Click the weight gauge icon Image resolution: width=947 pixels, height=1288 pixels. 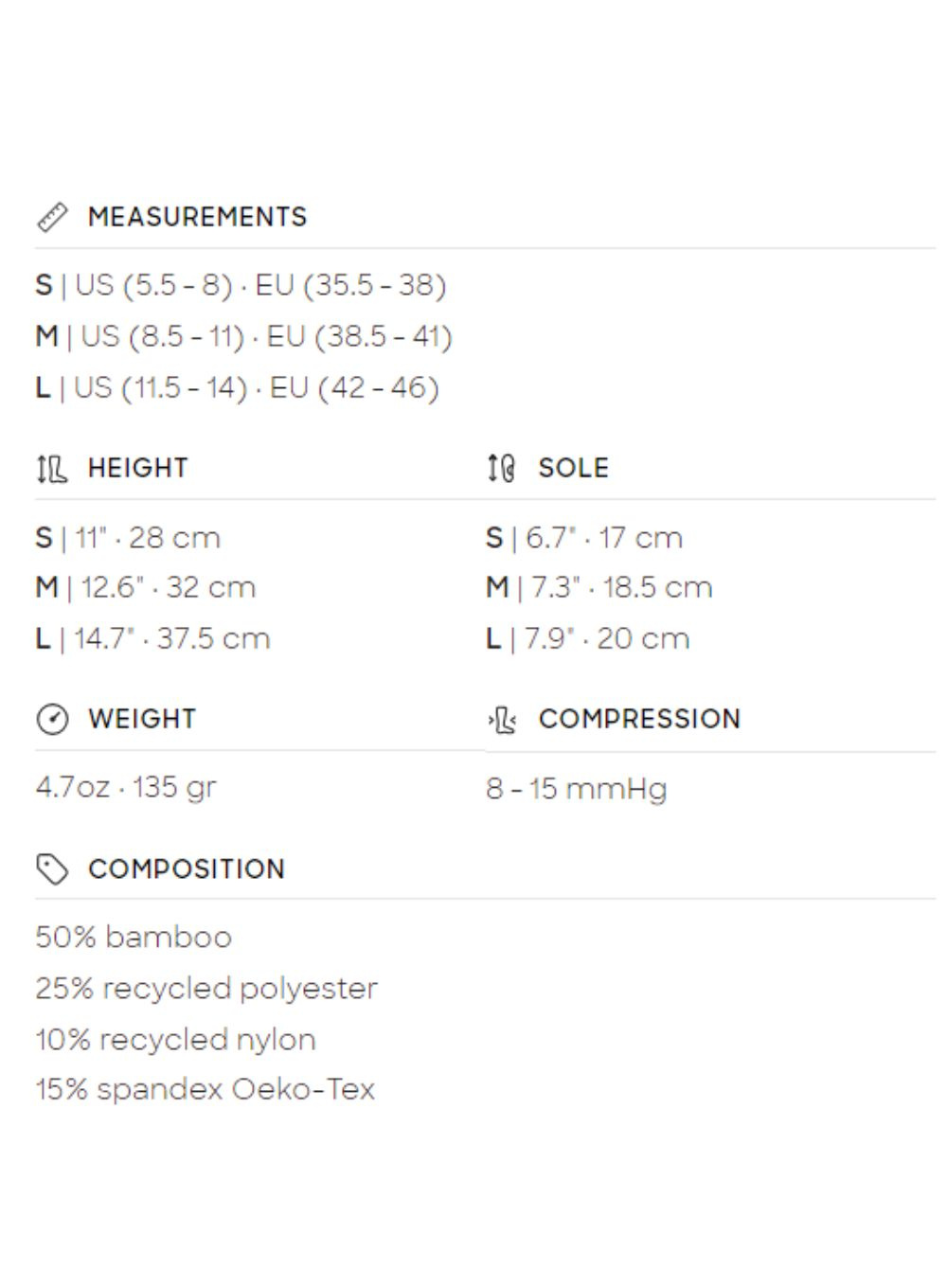coord(52,720)
